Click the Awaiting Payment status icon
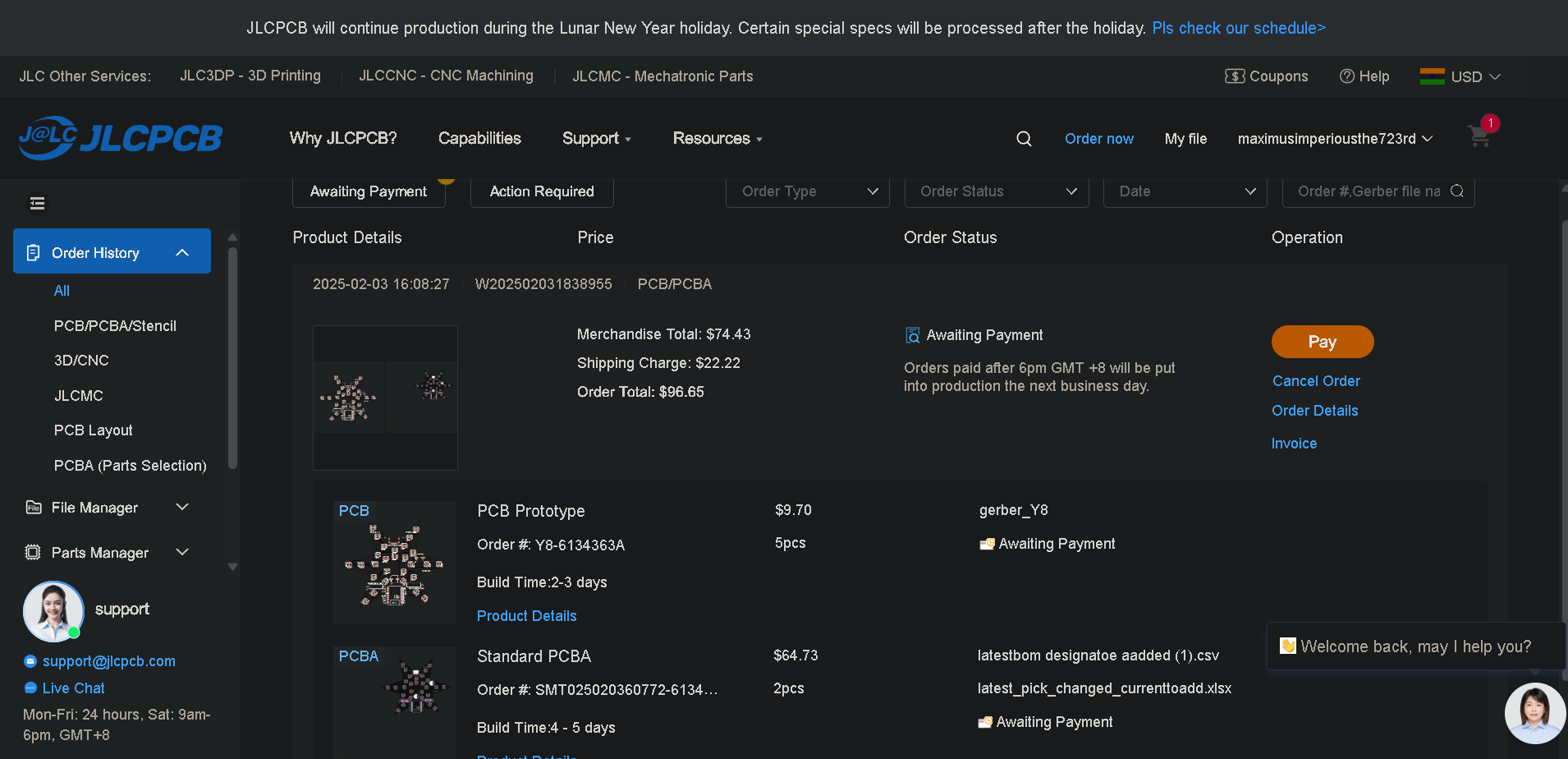Screen dimensions: 1568x759 (x=912, y=335)
